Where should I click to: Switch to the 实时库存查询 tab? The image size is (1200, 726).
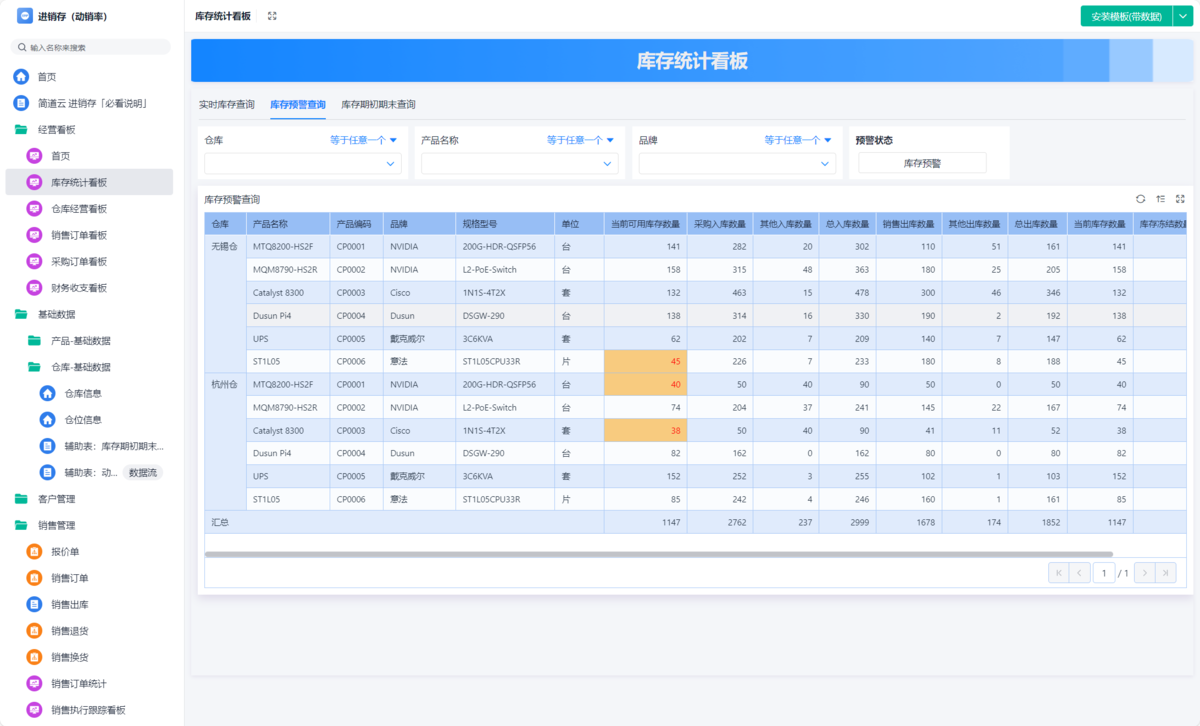226,104
